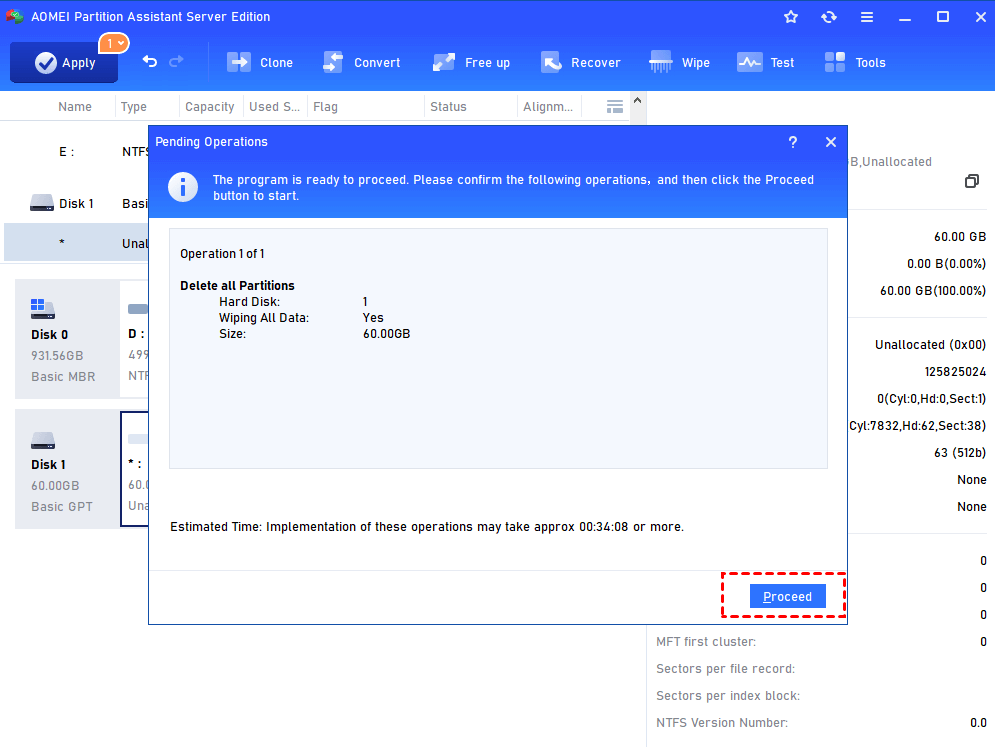Viewport: 995px width, 747px height.
Task: Select the Disk 1 row in the list
Action: (x=76, y=204)
